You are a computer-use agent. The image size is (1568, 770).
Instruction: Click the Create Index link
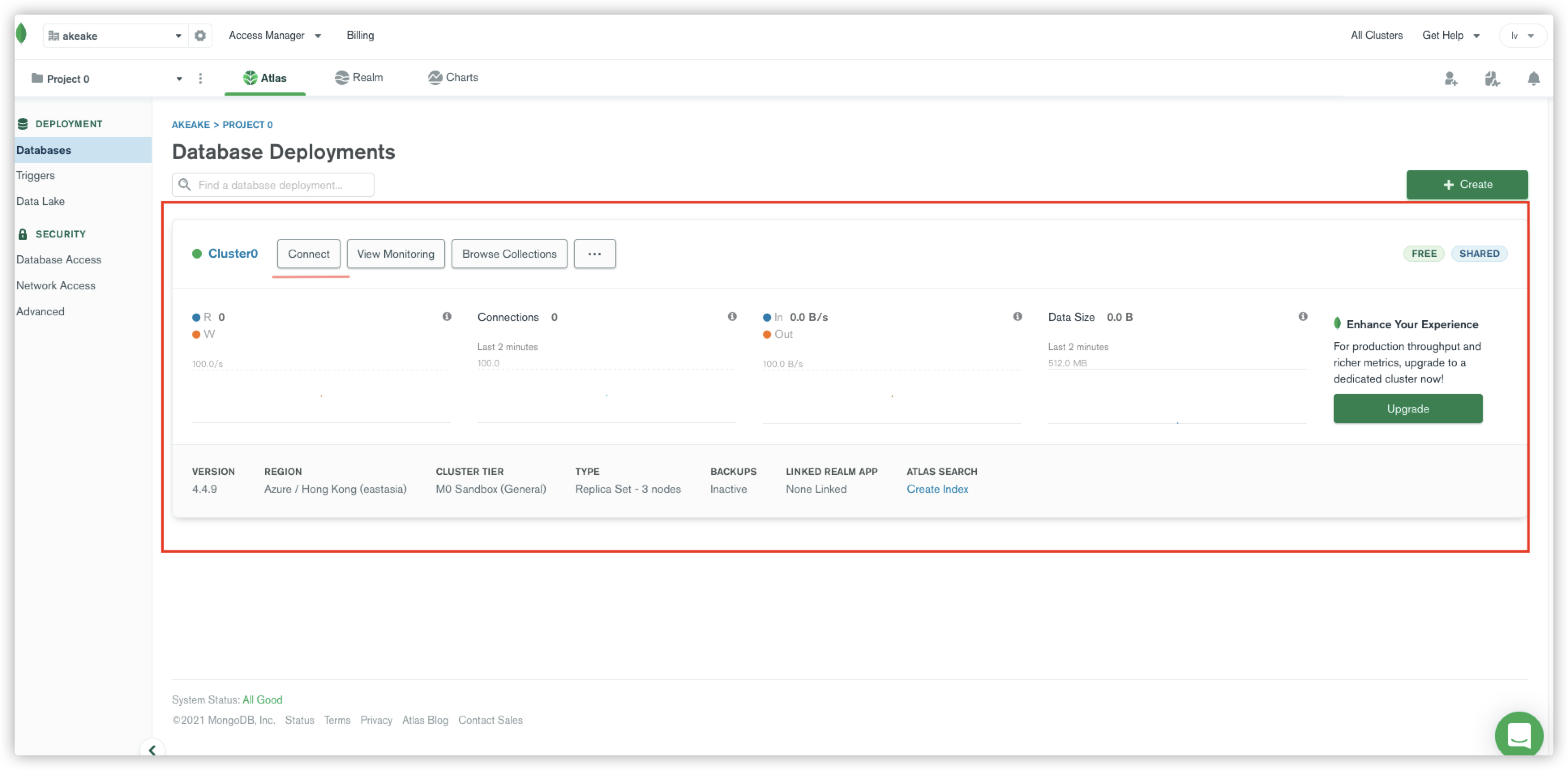(937, 489)
